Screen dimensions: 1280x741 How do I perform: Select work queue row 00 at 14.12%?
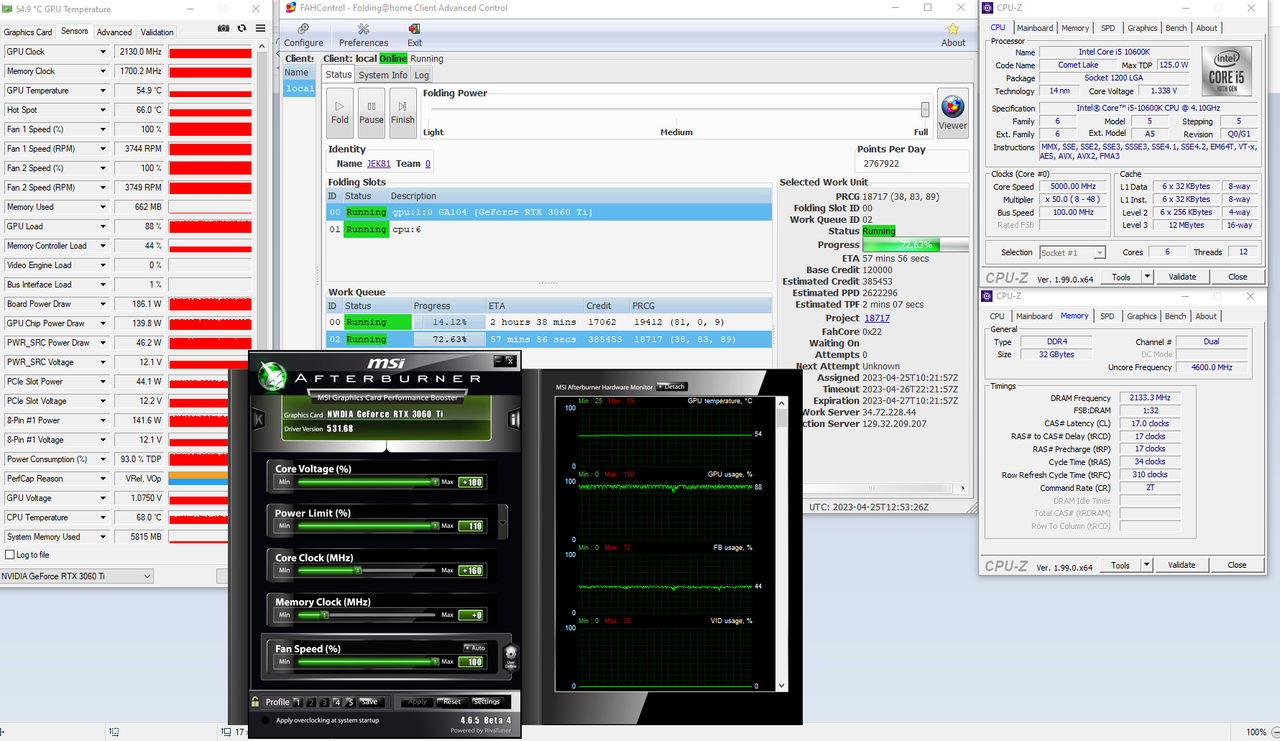point(549,322)
